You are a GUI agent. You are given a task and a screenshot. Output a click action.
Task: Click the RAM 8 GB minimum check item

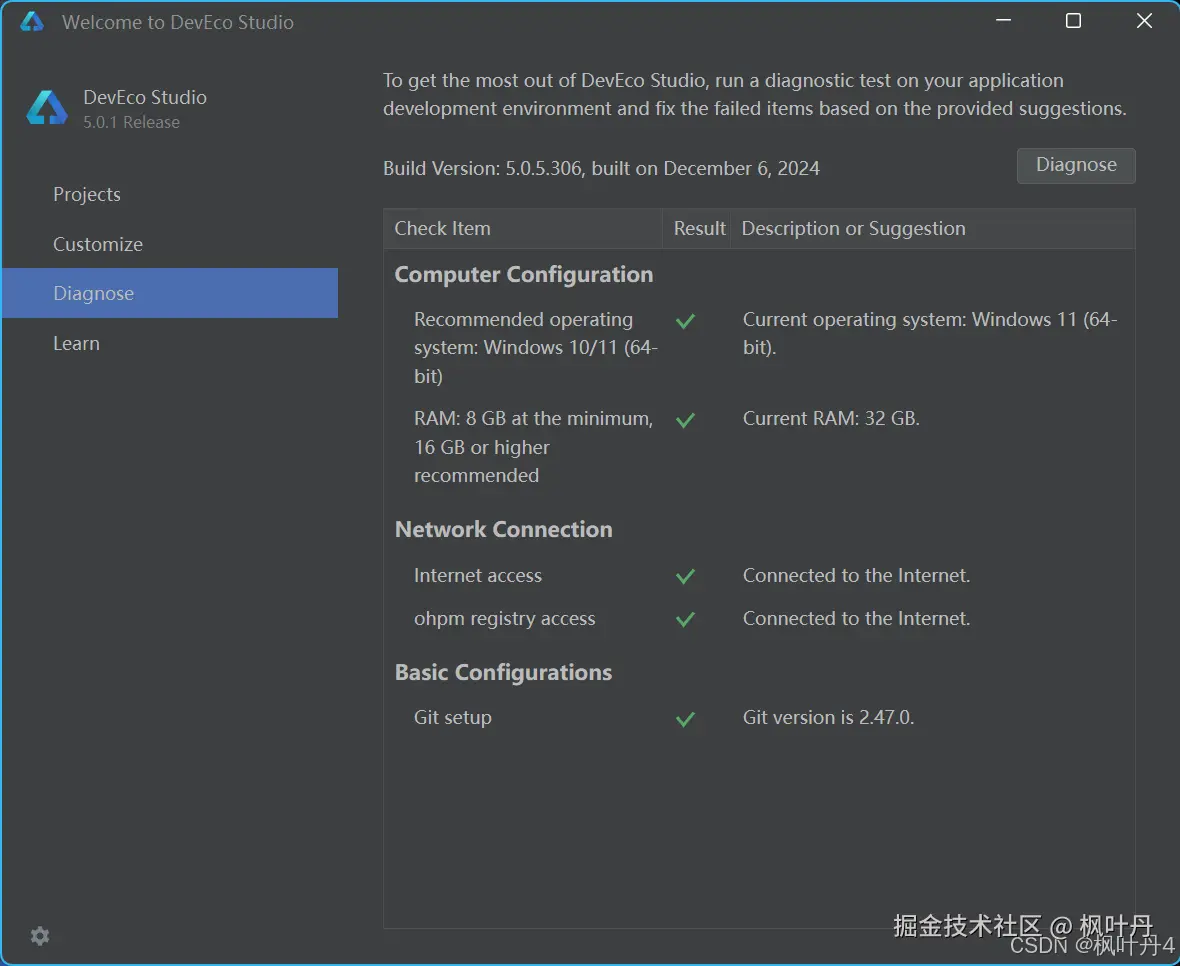point(534,447)
